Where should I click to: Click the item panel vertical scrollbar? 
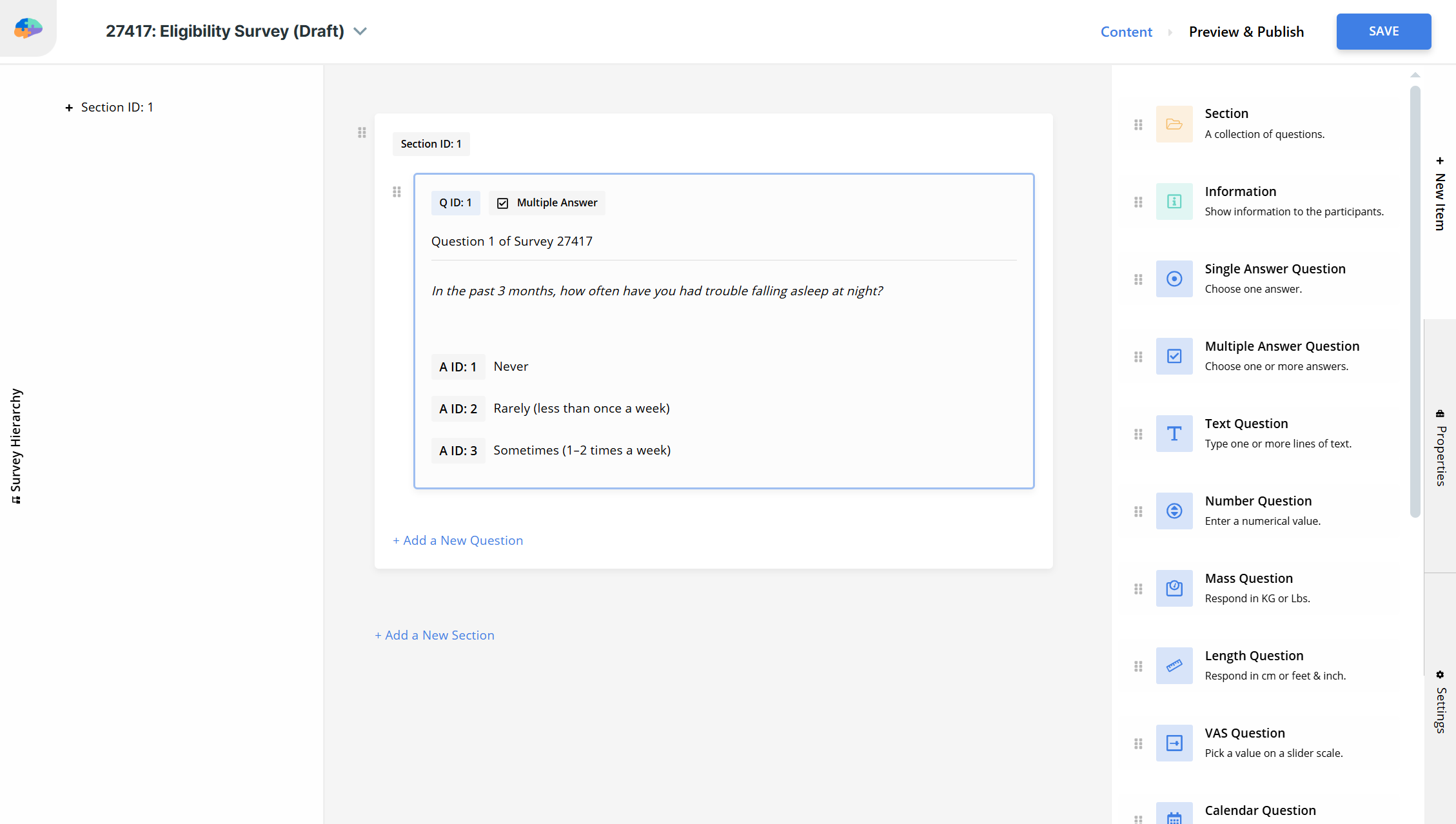tap(1415, 302)
